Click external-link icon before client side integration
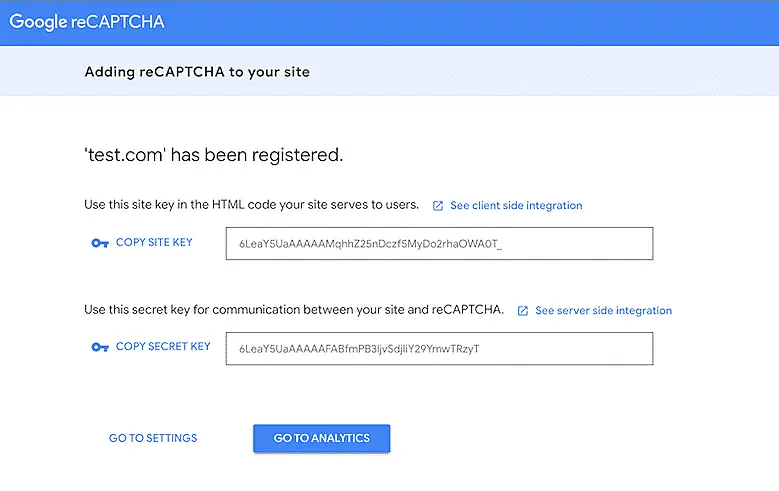This screenshot has height=491, width=779. point(438,206)
